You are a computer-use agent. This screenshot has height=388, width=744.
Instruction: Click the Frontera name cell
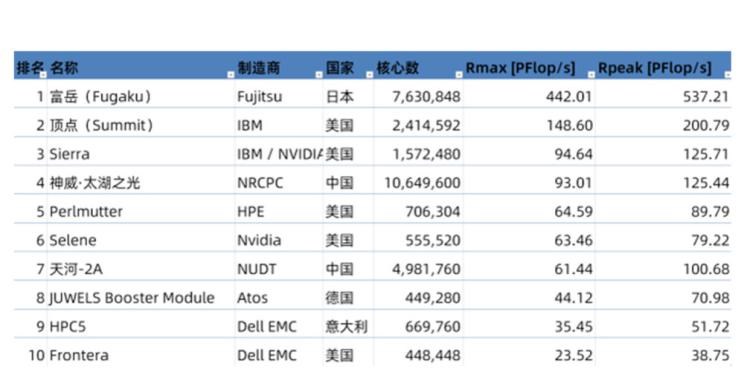(x=141, y=355)
